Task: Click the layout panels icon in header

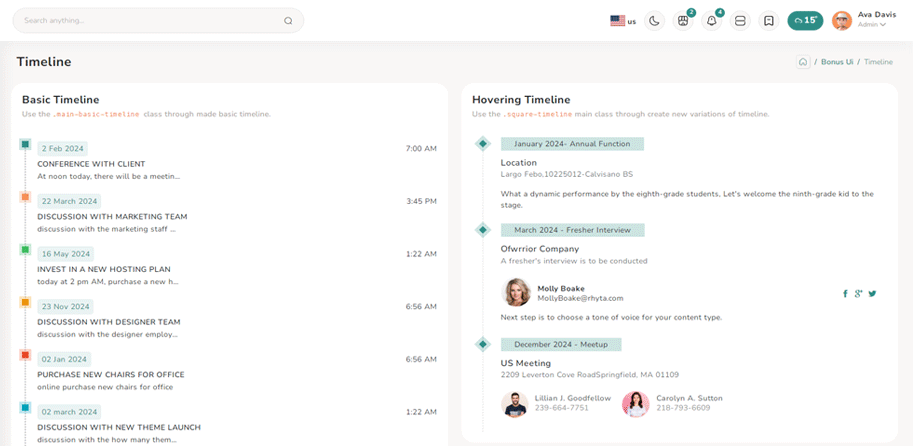Action: coord(740,20)
